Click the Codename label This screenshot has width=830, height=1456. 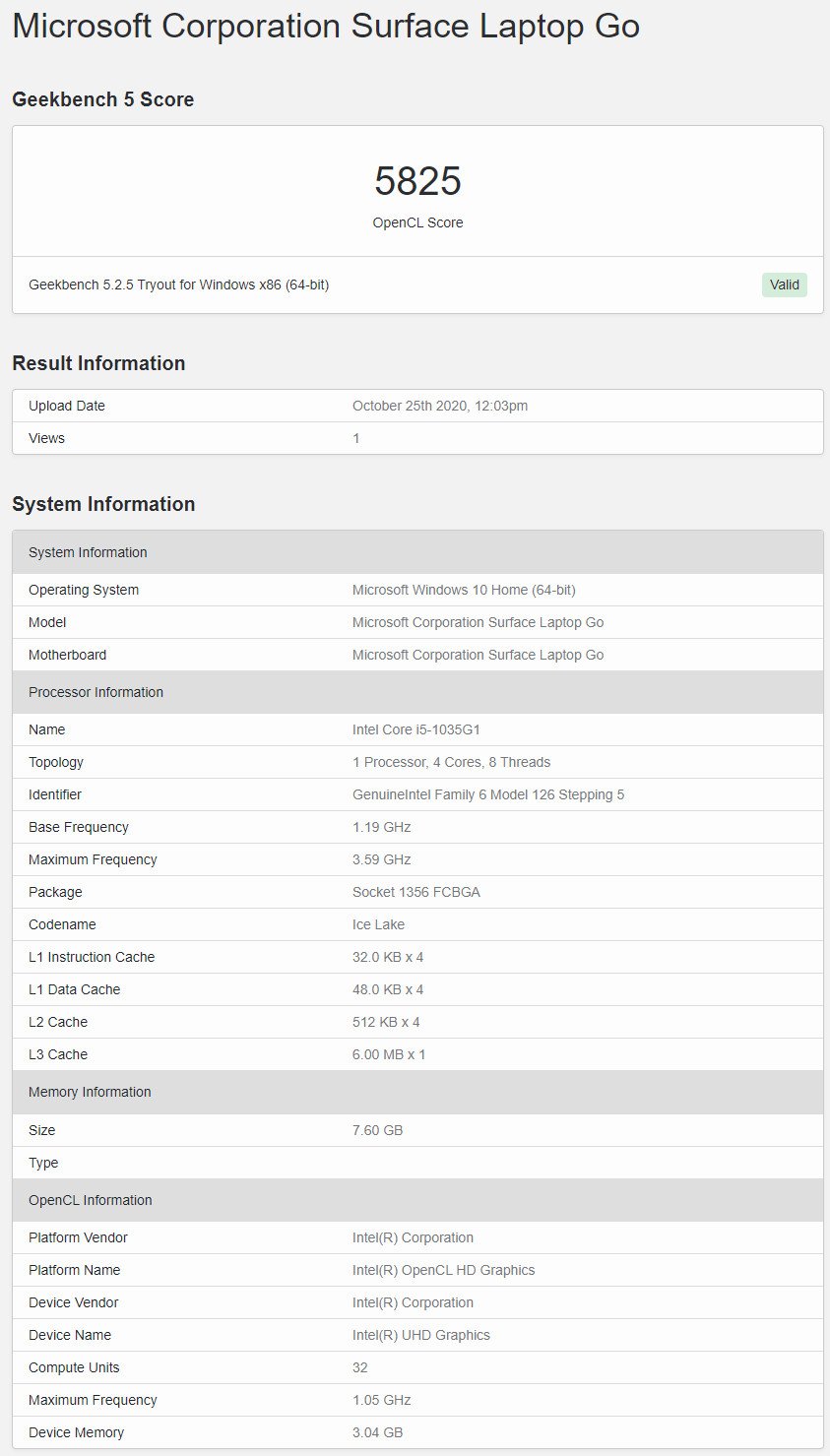pyautogui.click(x=62, y=924)
